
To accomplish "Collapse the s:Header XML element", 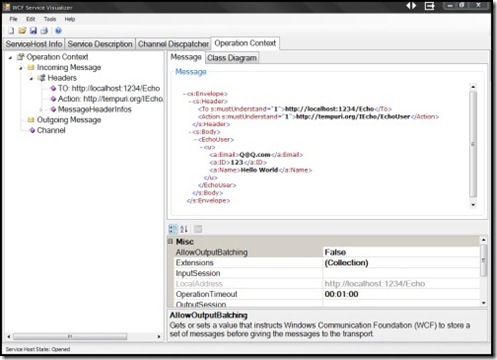I will click(x=190, y=101).
